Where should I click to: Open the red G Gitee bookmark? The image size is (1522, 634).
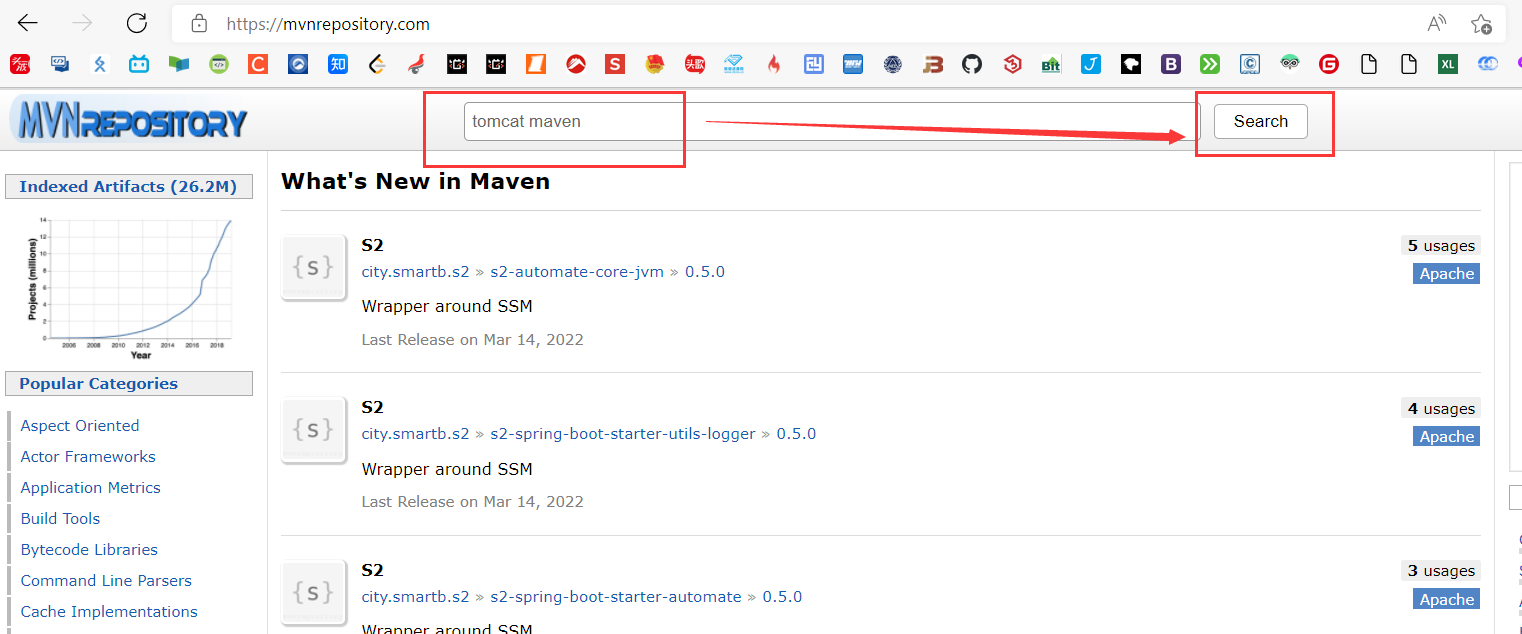[x=1329, y=64]
